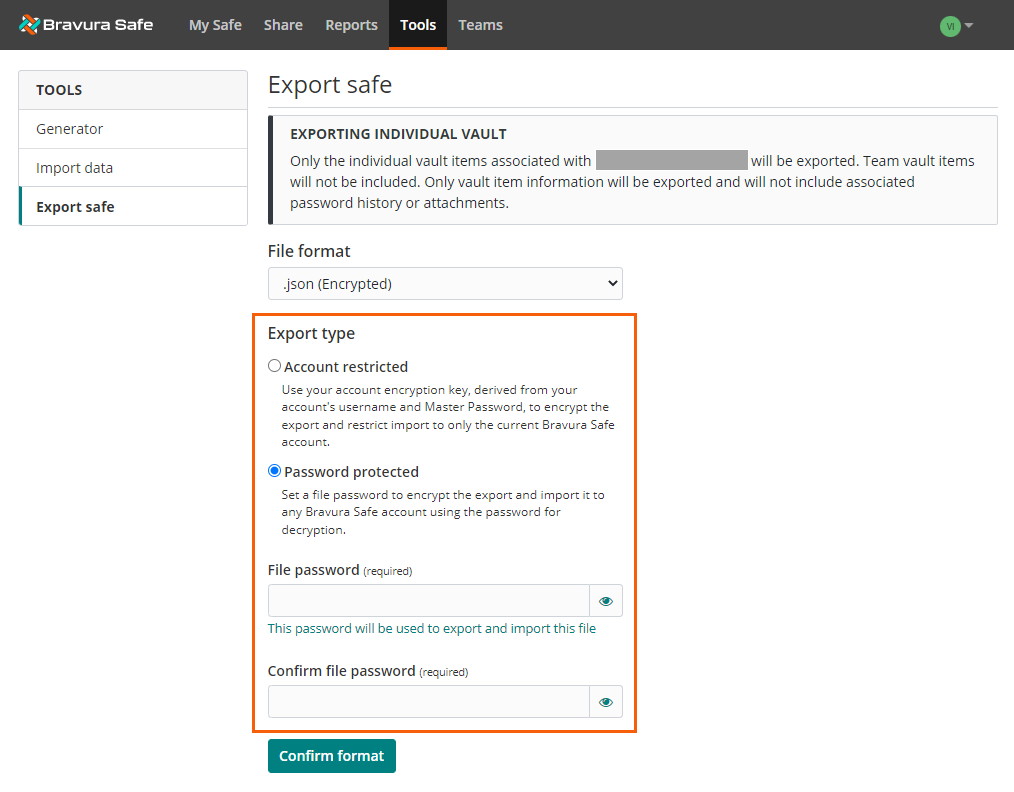Screen dimensions: 1014x792
Task: Expand the account menu caret beside the avatar
Action: 966,25
